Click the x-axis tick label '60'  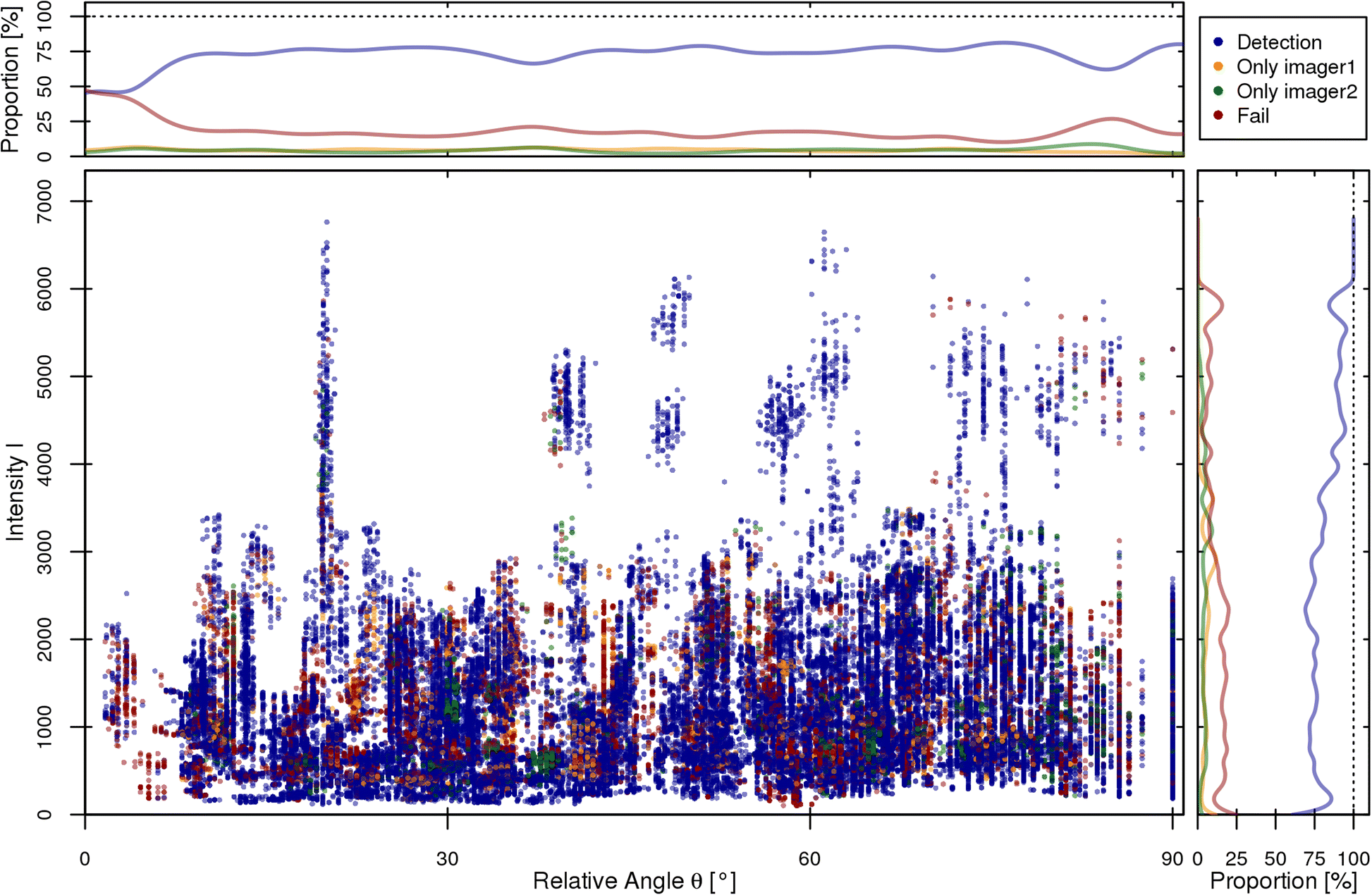click(x=809, y=859)
